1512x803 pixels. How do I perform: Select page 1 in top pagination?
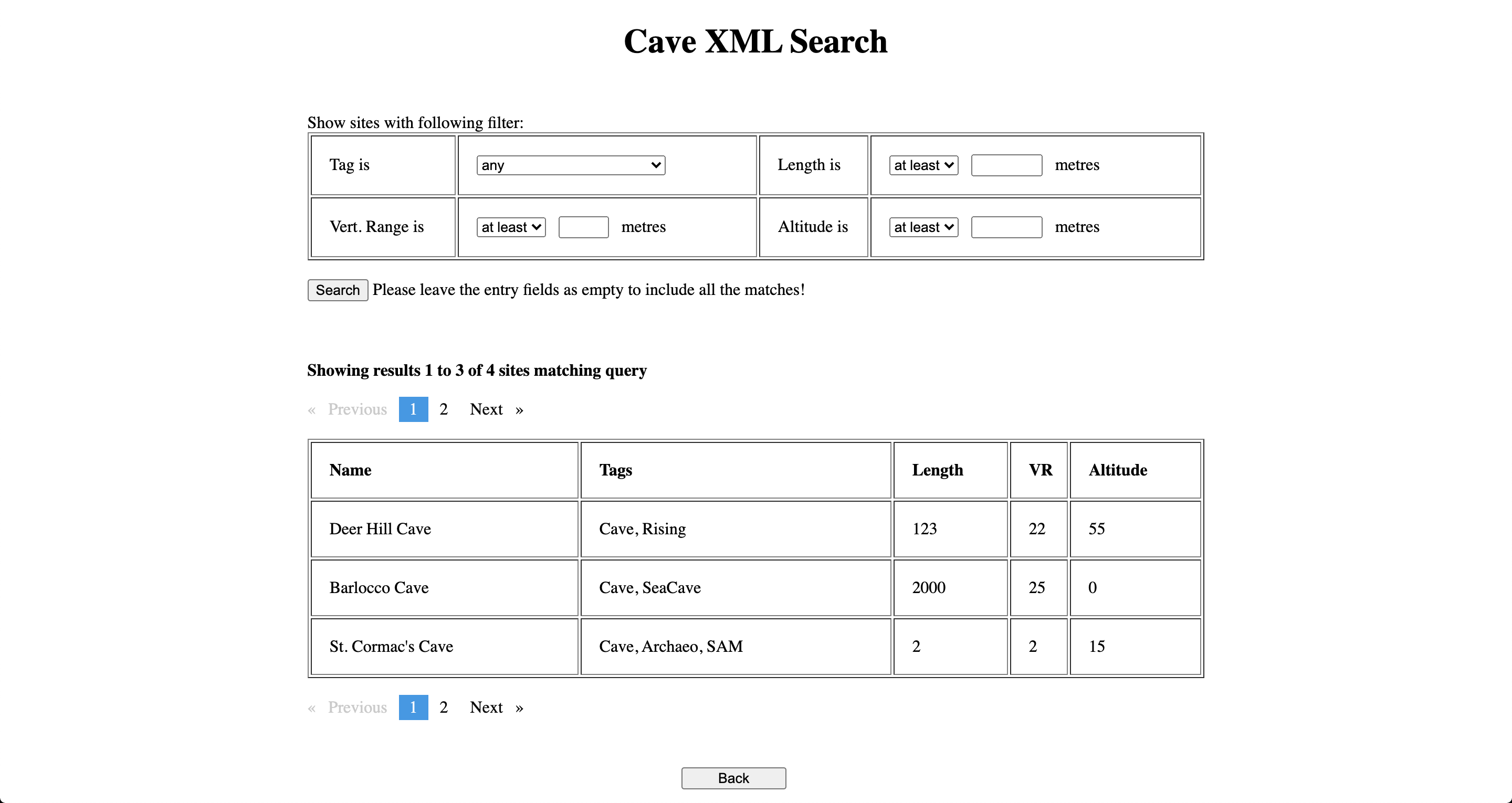[413, 409]
